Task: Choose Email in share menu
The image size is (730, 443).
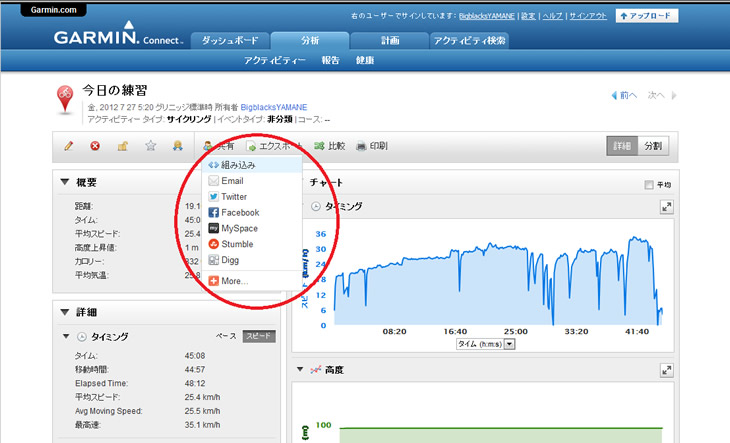Action: coord(252,181)
